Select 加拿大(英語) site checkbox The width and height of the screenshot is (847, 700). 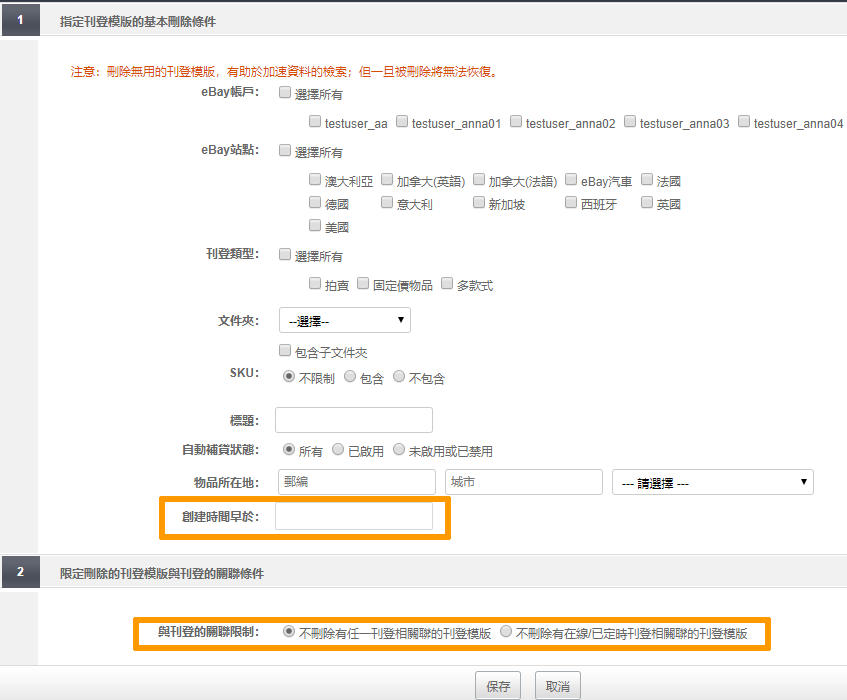click(x=387, y=179)
